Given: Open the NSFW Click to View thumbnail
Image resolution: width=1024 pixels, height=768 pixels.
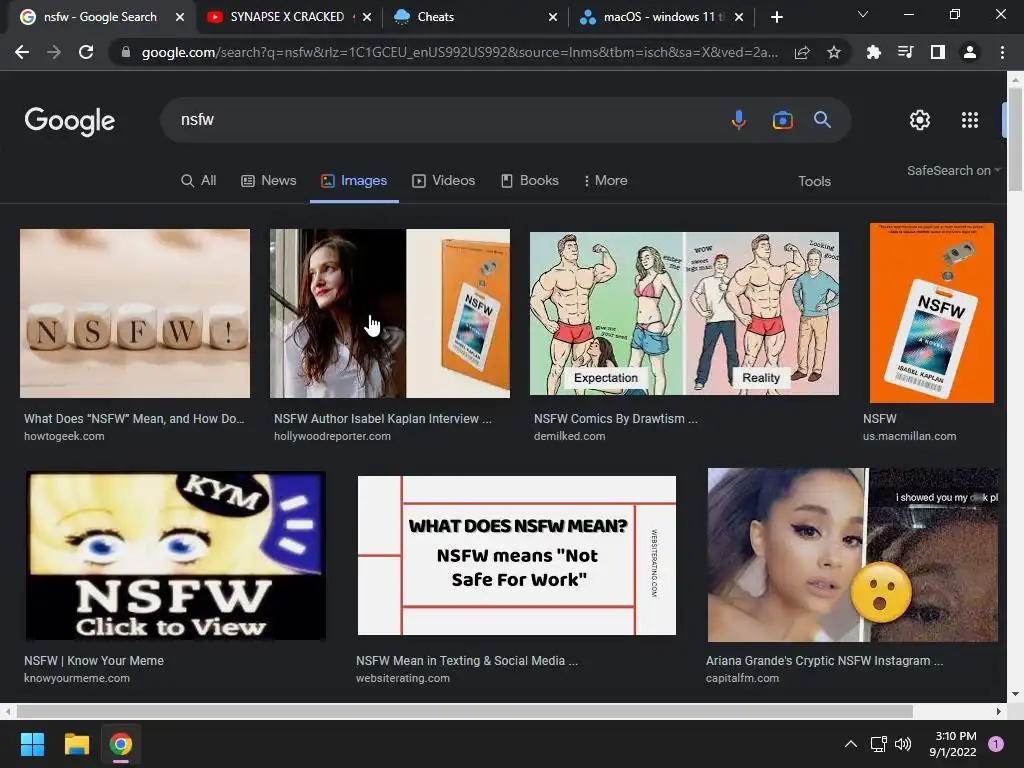Looking at the screenshot, I should pos(175,555).
